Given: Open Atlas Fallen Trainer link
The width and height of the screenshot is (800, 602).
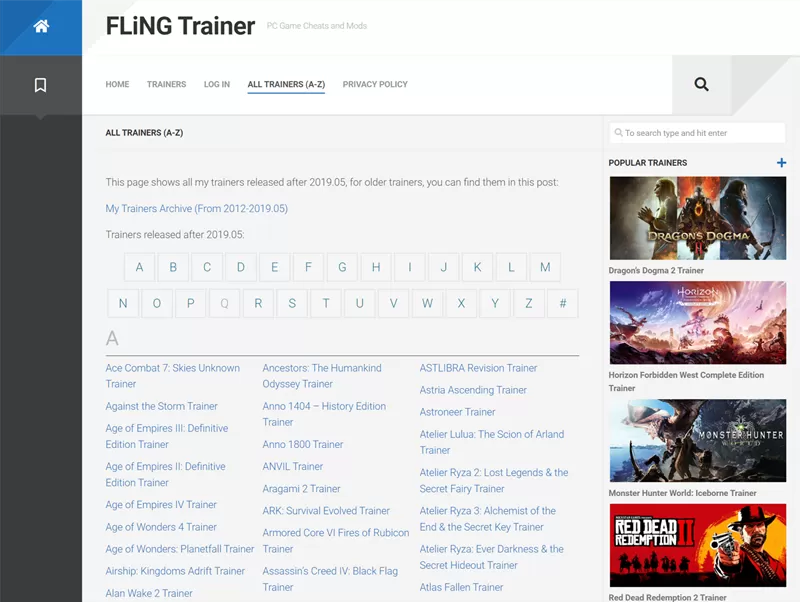Looking at the screenshot, I should 461,587.
